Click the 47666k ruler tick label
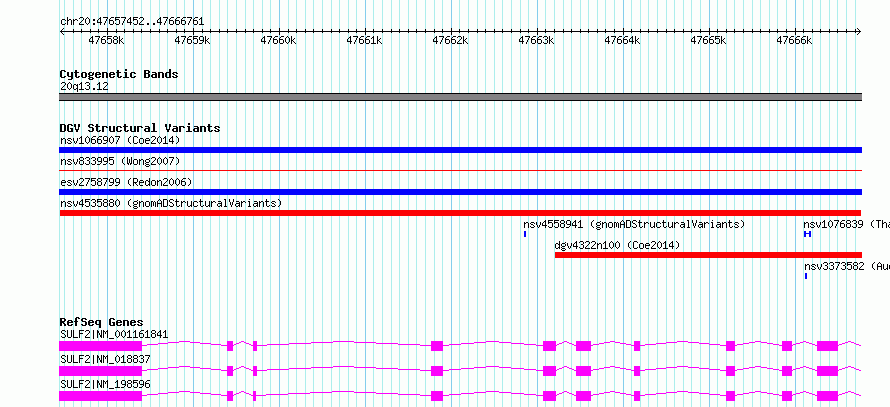 (795, 41)
